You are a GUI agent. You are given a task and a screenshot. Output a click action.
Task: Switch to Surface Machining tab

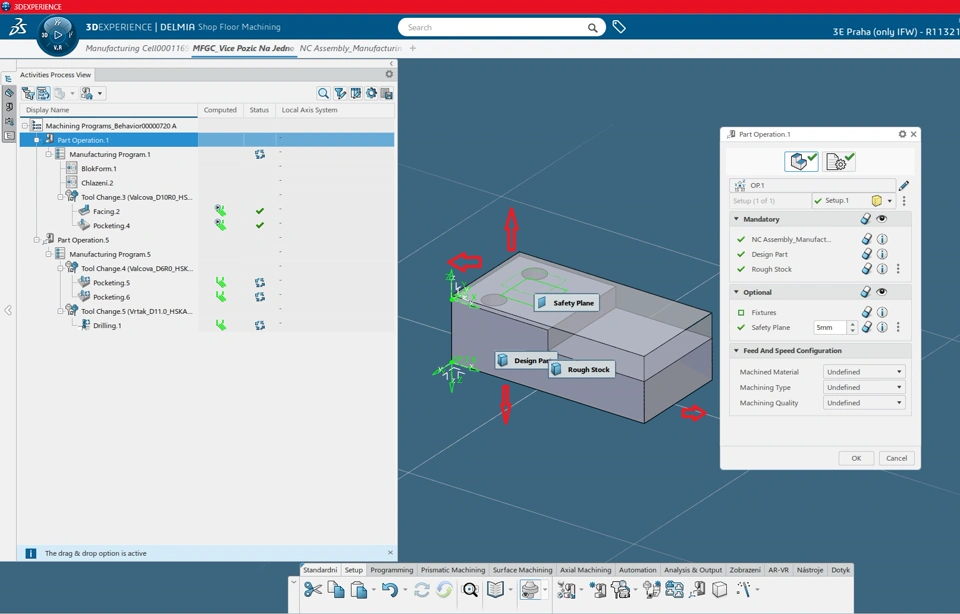click(x=522, y=570)
